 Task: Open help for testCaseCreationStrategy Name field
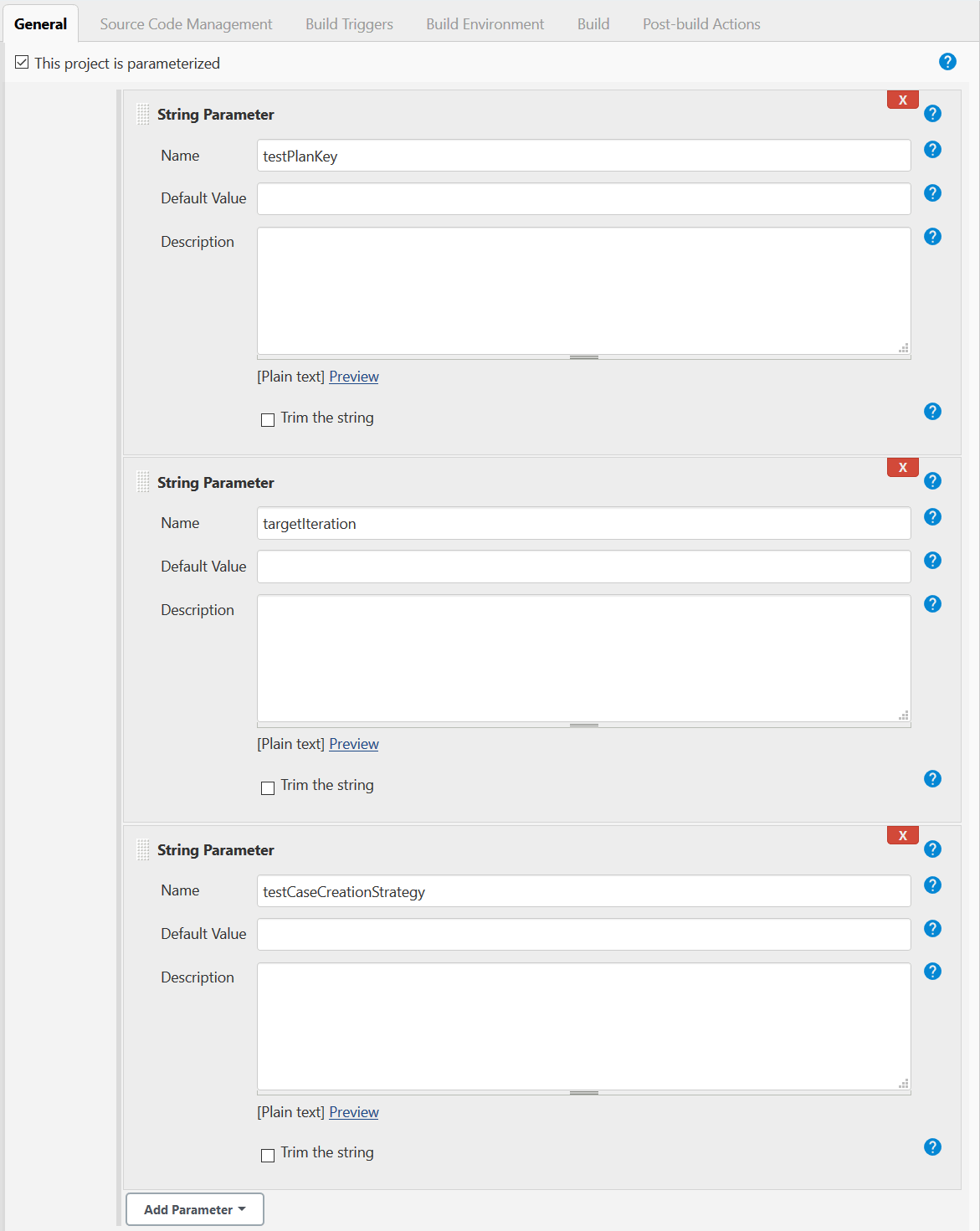[x=932, y=885]
